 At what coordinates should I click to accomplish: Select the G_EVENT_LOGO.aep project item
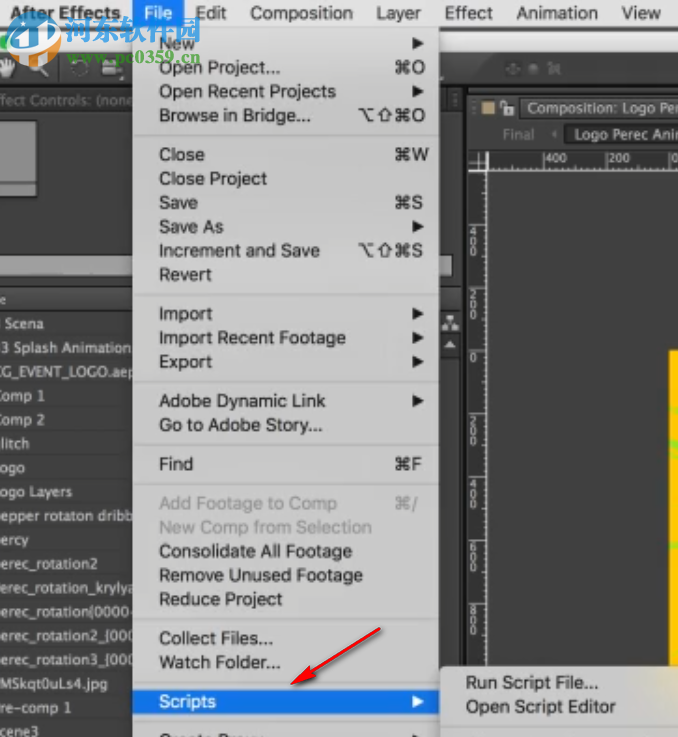(66, 371)
